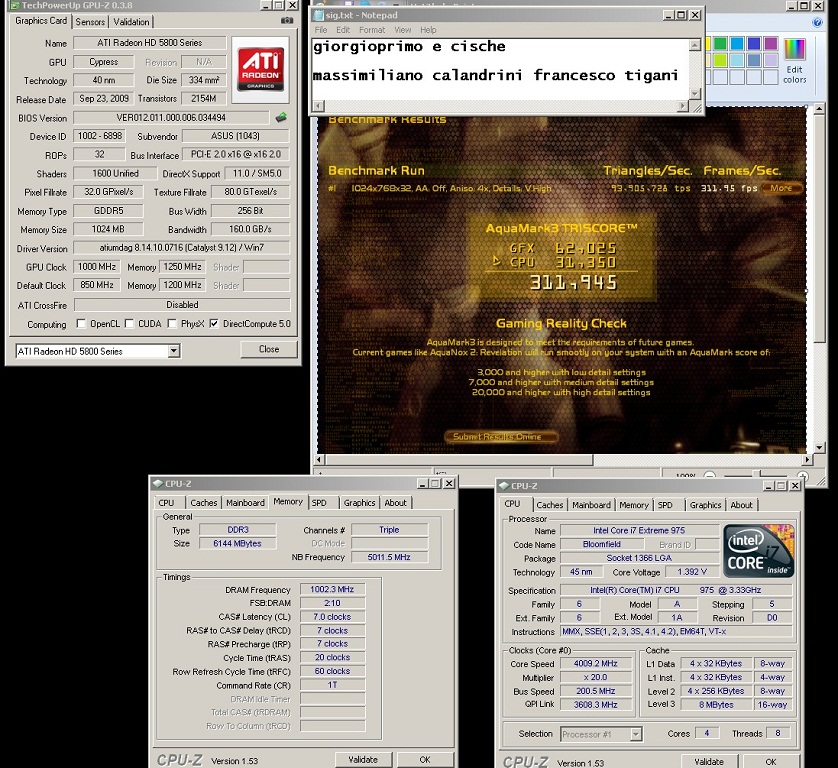
Task: Click the NB Frequency value '5011.5 MHz'
Action: pyautogui.click(x=389, y=557)
